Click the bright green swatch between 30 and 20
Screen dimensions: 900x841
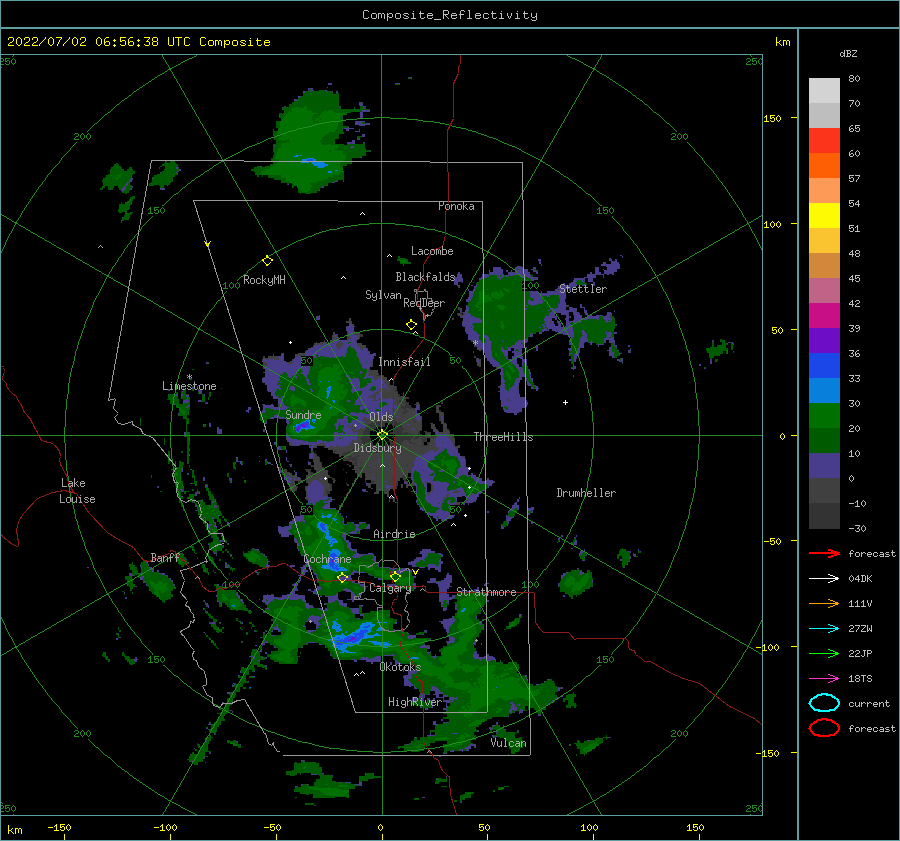coord(824,415)
